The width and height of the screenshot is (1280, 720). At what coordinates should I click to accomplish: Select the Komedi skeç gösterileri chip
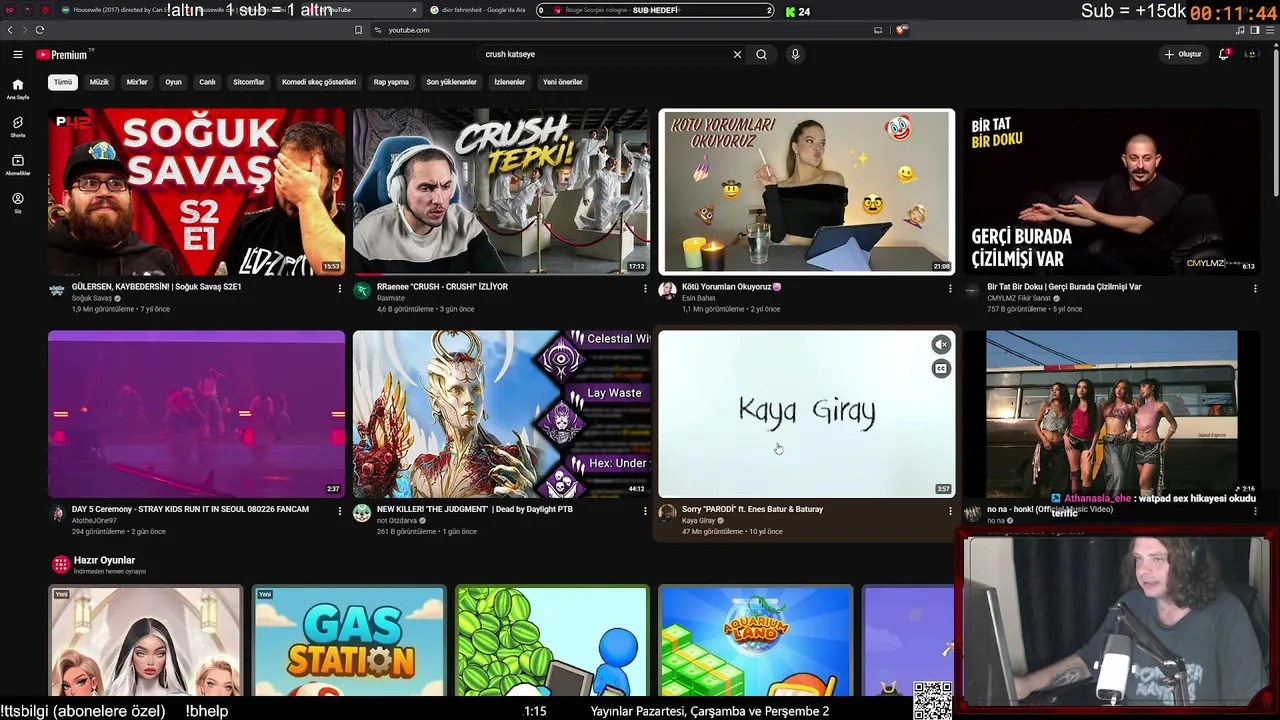coord(319,82)
